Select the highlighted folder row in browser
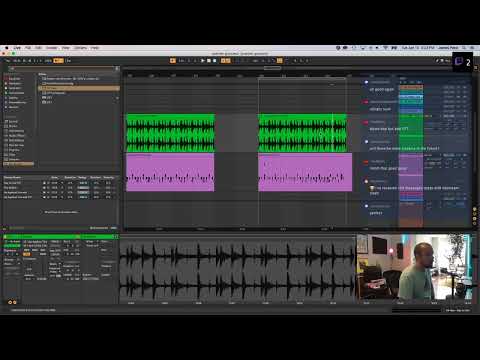Image resolution: width=480 pixels, height=360 pixels. [x=79, y=88]
